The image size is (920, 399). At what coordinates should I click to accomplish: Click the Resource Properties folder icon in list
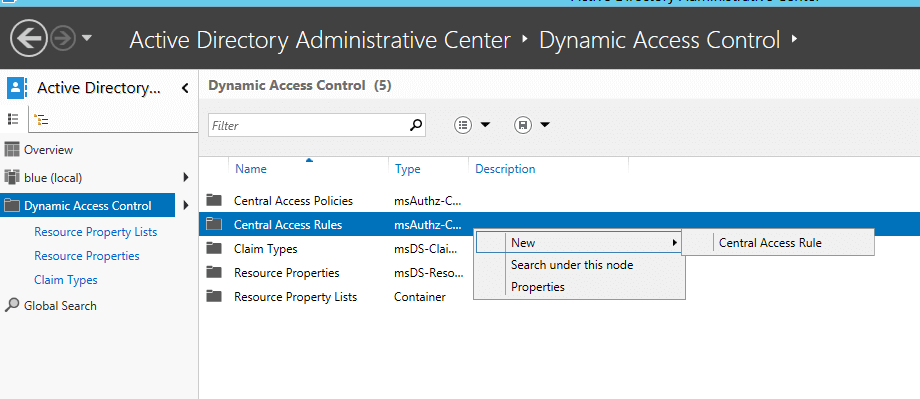[x=214, y=272]
